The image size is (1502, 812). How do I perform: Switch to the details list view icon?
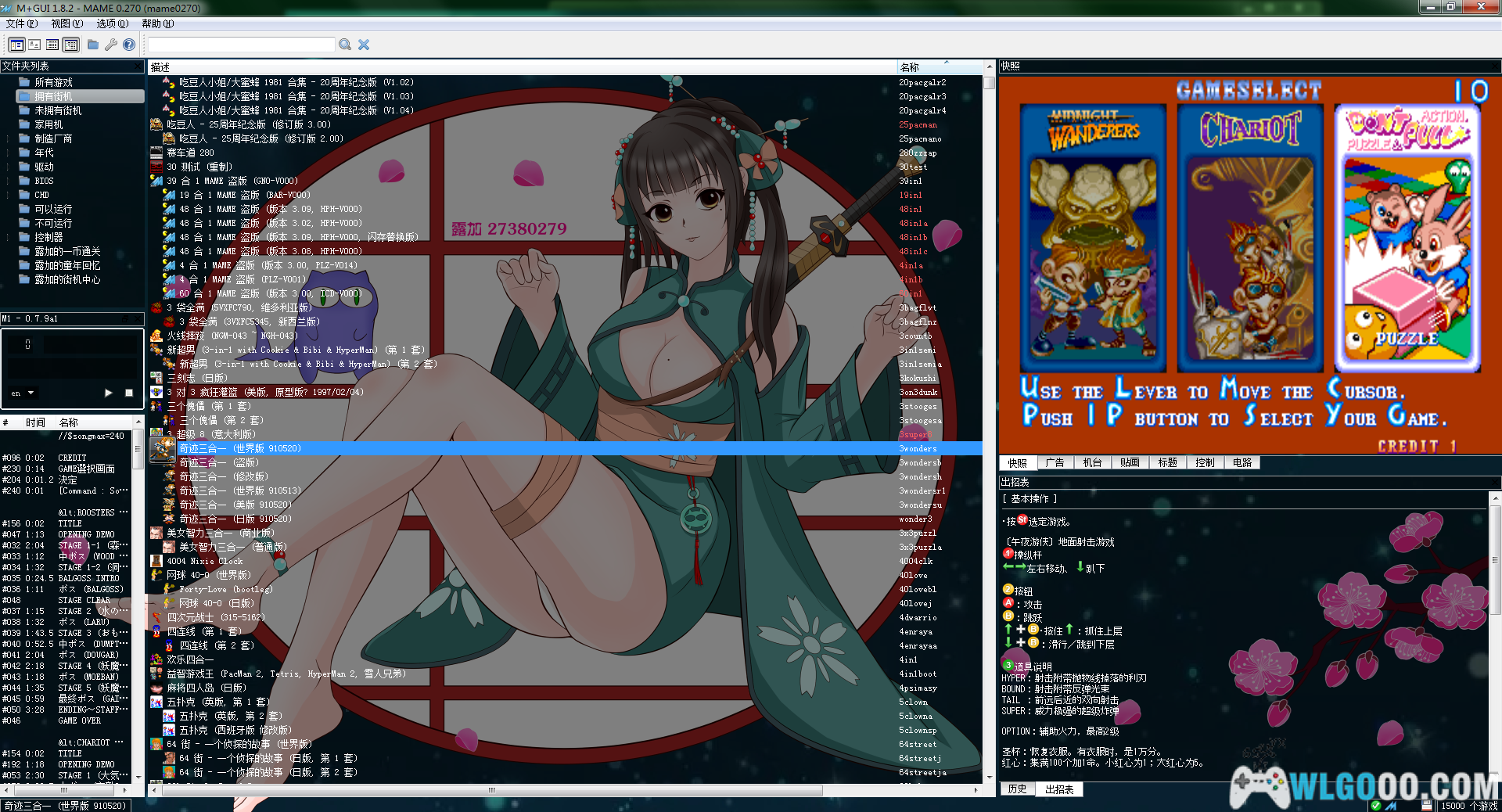coord(52,45)
